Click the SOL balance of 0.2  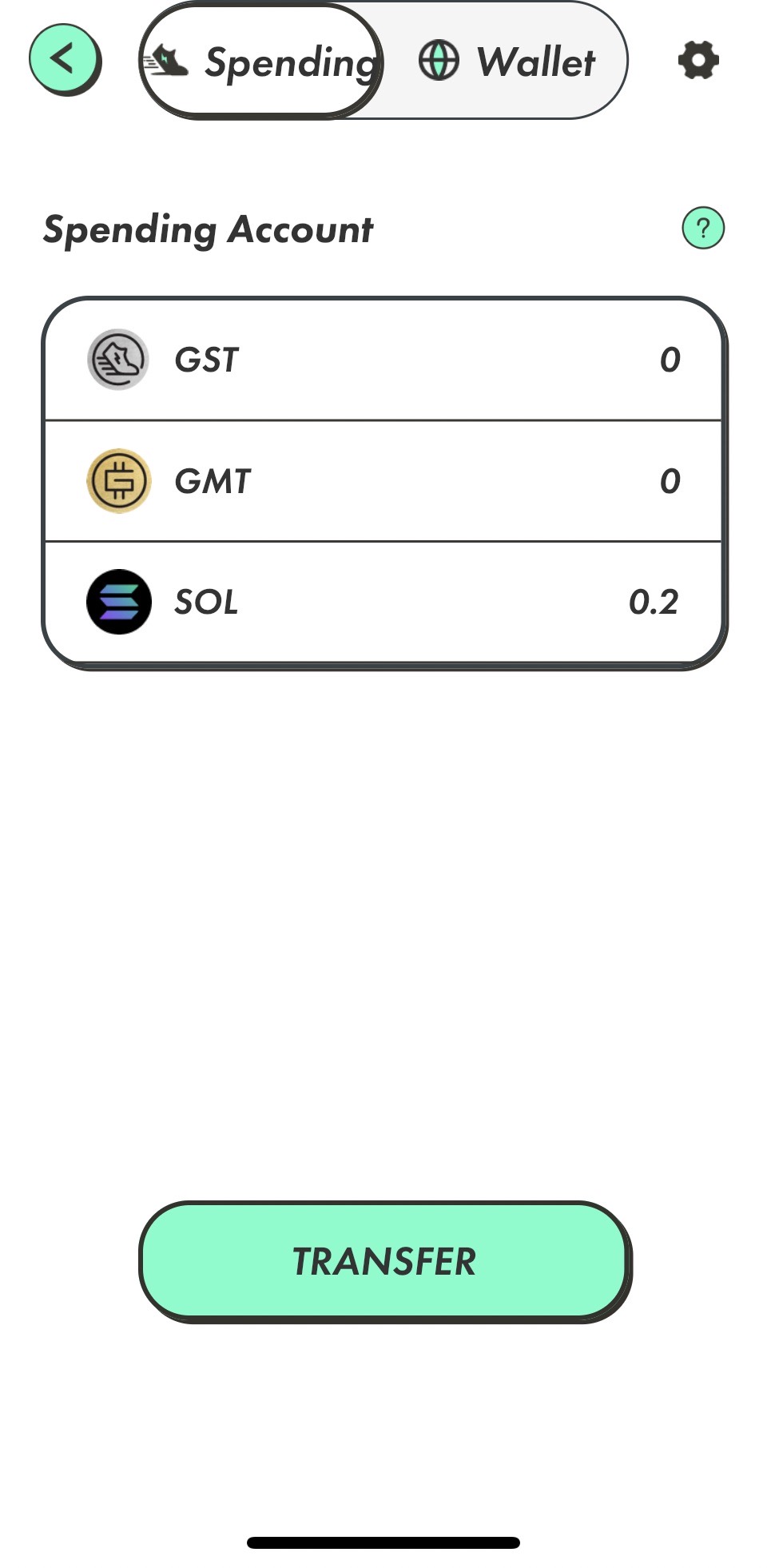click(654, 602)
